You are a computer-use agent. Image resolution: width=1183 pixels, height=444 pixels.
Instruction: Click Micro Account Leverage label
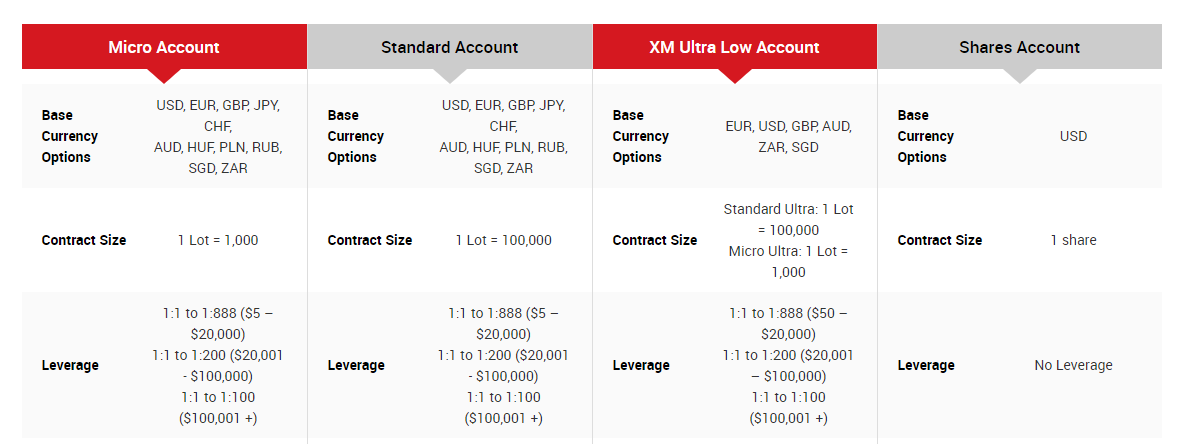70,365
